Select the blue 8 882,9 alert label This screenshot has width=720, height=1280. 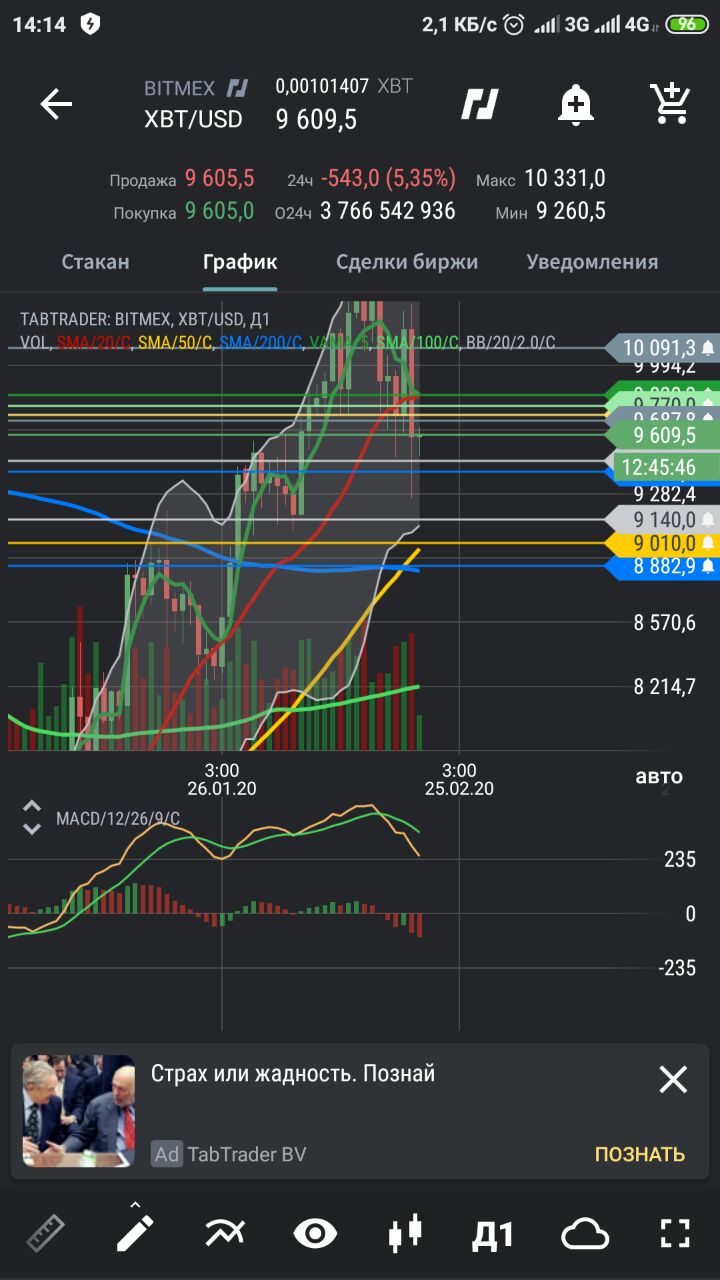[x=662, y=566]
